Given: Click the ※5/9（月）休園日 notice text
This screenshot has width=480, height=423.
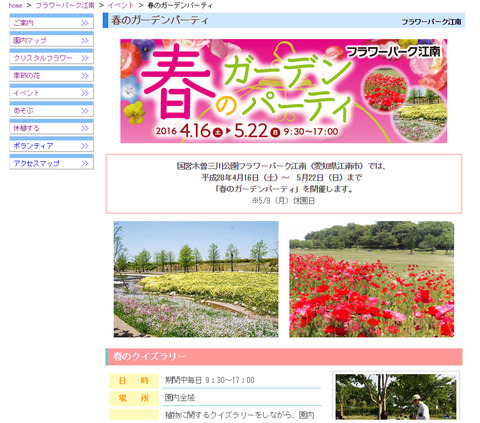Looking at the screenshot, I should coord(283,201).
